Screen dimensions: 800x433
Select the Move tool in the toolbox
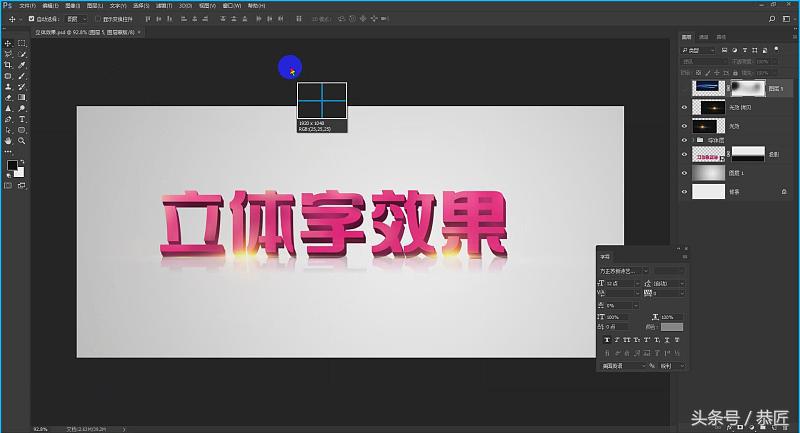pyautogui.click(x=8, y=43)
